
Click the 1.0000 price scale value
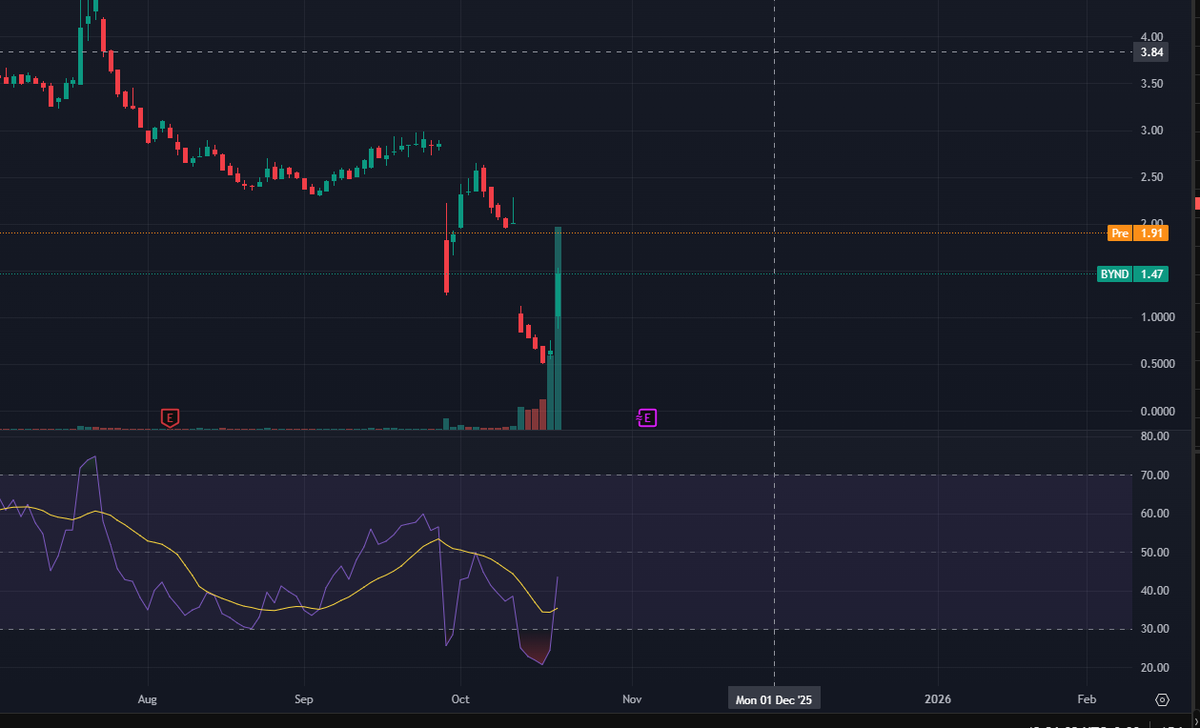pyautogui.click(x=1157, y=317)
